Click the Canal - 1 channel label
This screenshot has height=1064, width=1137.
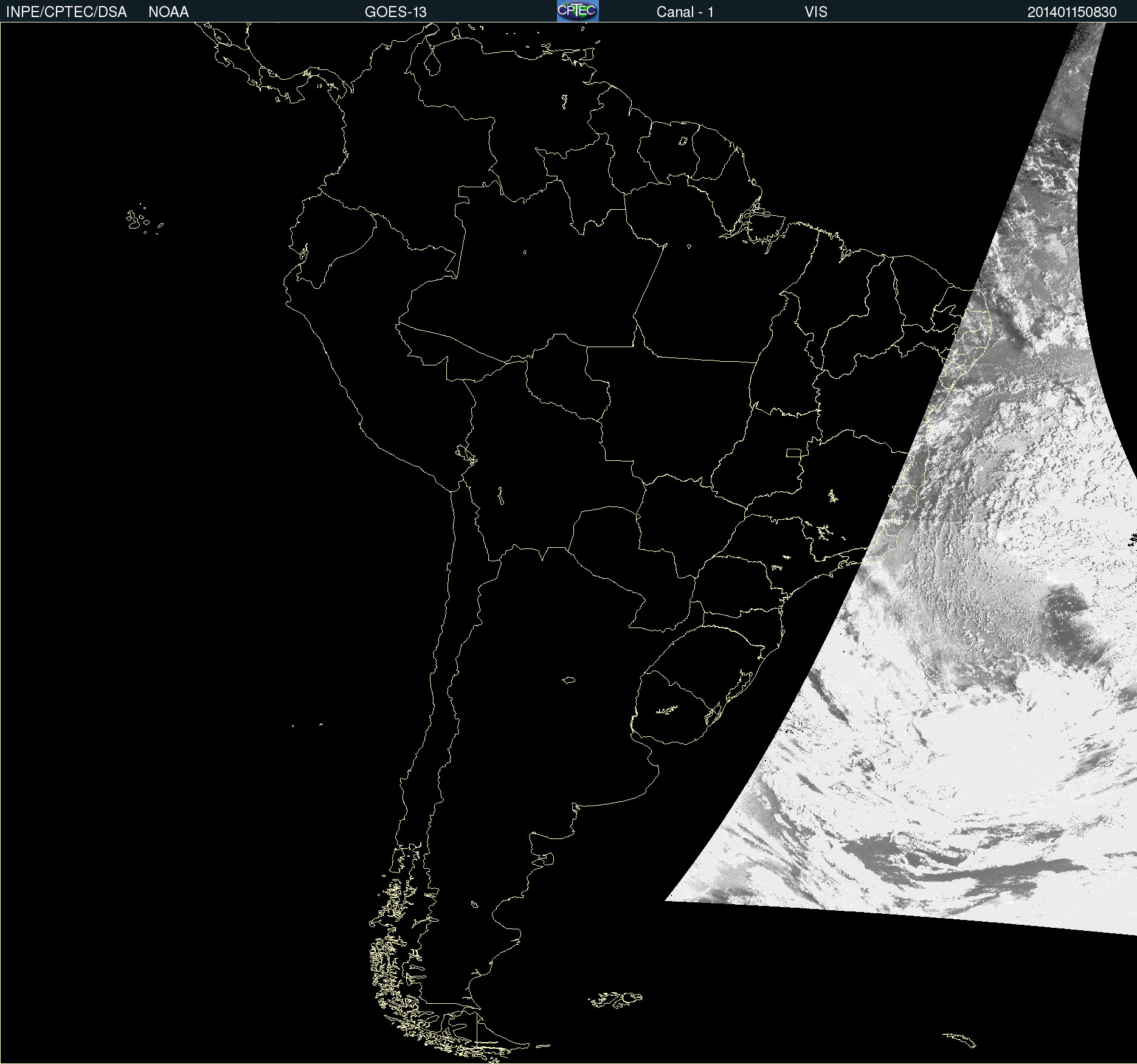pos(685,12)
